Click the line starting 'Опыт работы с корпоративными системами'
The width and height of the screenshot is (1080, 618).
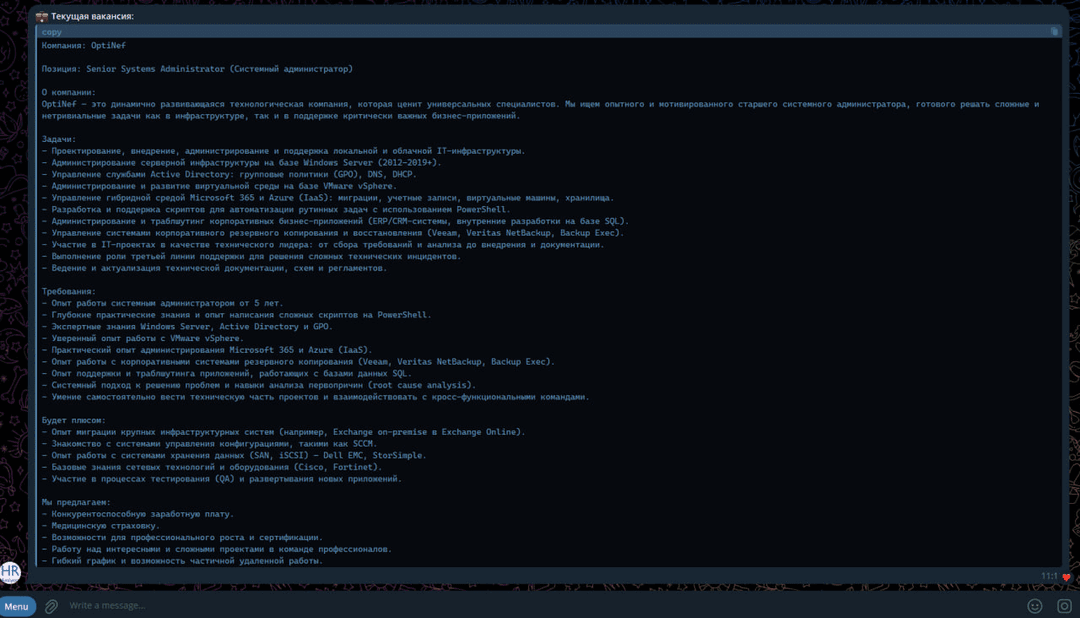(298, 362)
